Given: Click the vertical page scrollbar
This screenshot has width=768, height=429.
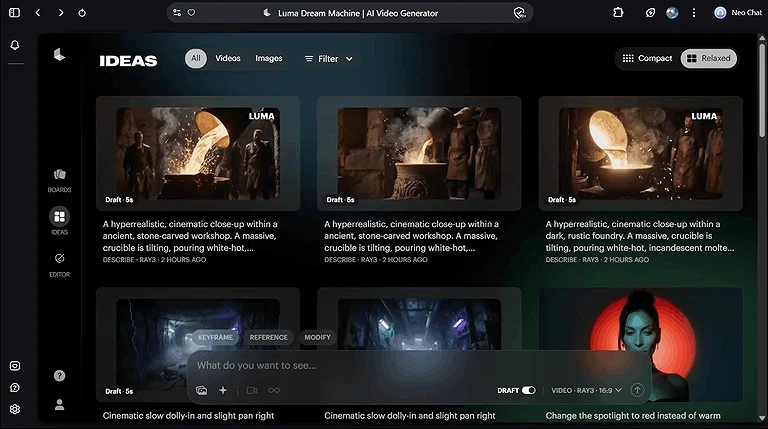Looking at the screenshot, I should click(x=762, y=90).
